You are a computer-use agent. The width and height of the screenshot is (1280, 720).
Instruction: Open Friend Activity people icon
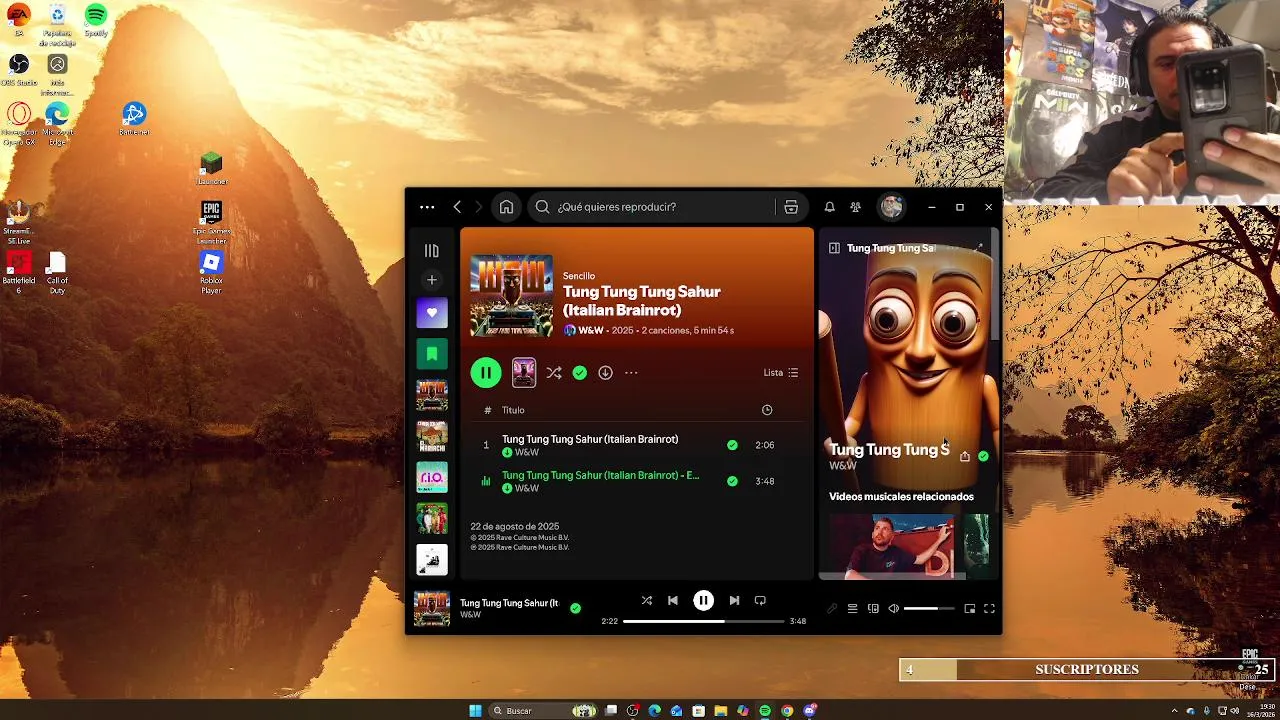(x=855, y=207)
